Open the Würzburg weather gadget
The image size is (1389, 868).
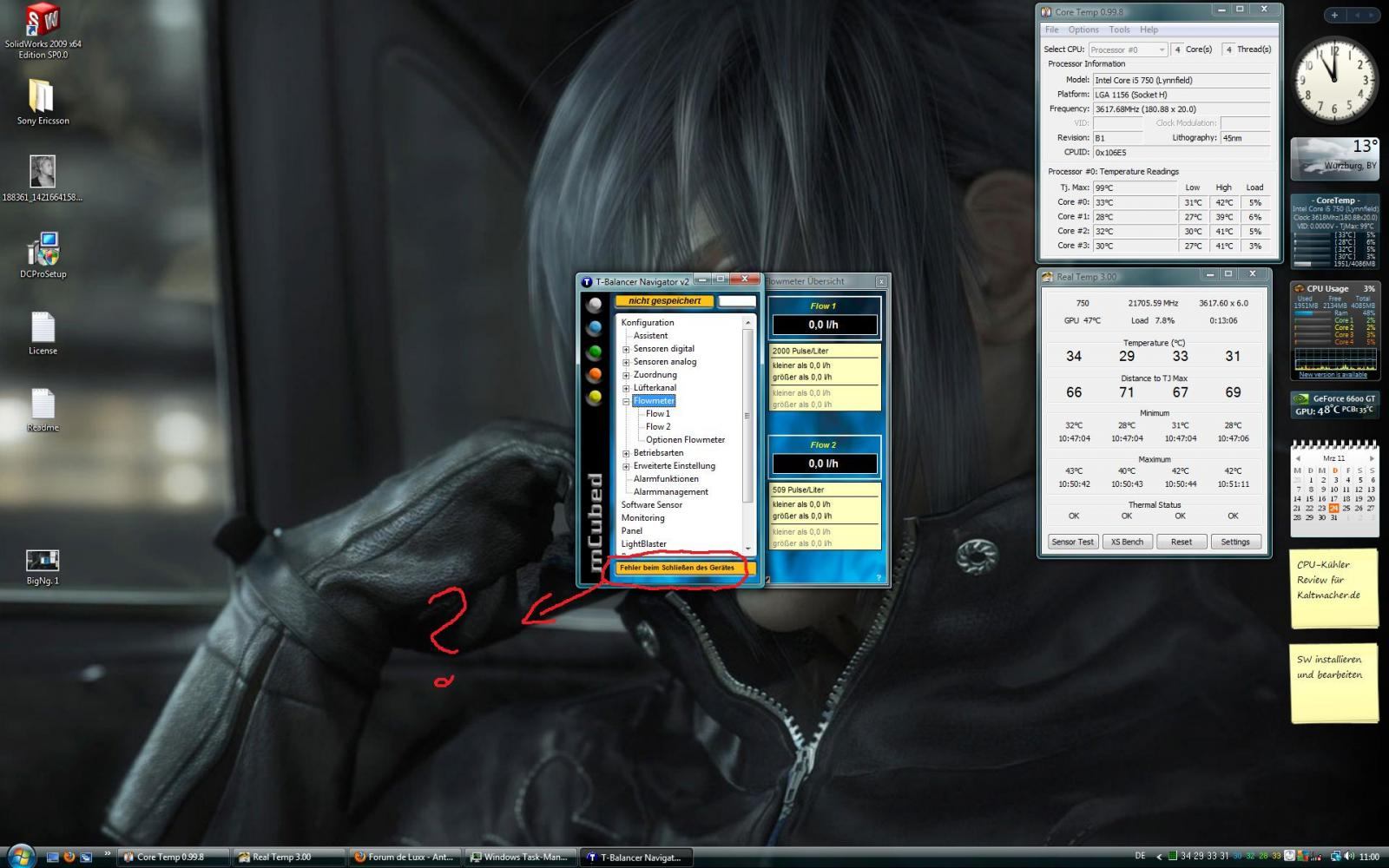pyautogui.click(x=1334, y=158)
